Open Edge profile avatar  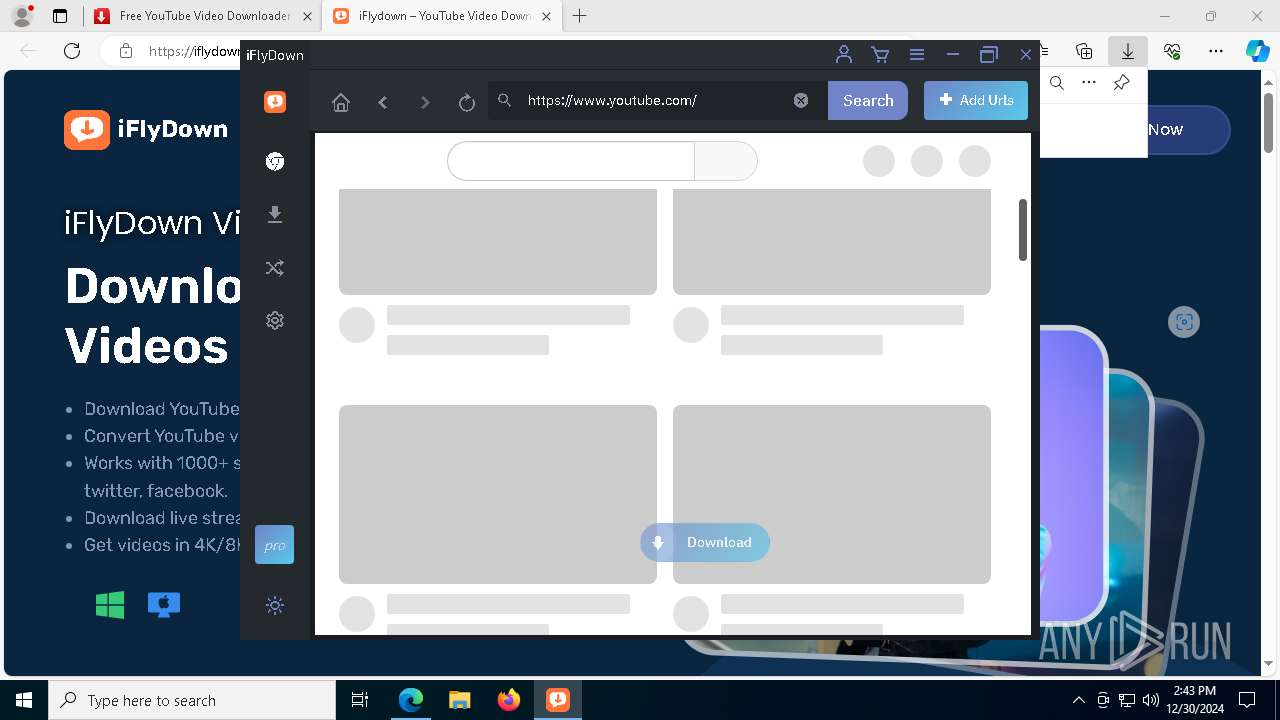pyautogui.click(x=22, y=16)
